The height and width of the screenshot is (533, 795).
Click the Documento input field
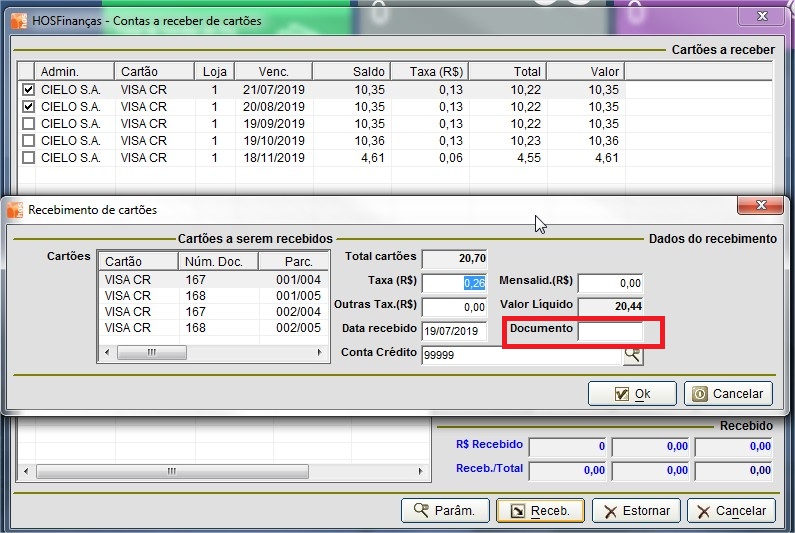click(x=610, y=331)
